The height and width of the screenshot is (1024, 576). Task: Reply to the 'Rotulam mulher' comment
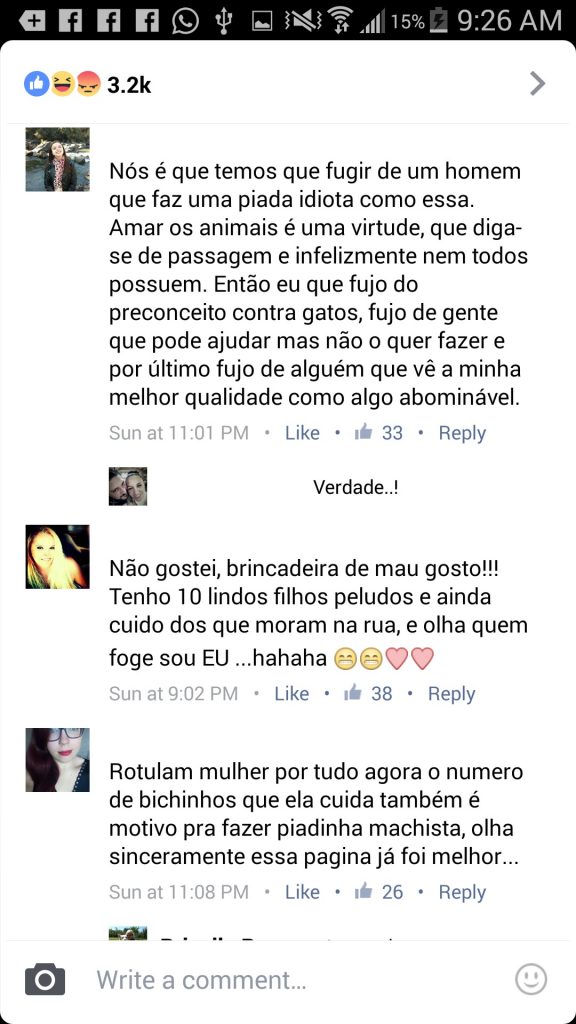pos(462,892)
